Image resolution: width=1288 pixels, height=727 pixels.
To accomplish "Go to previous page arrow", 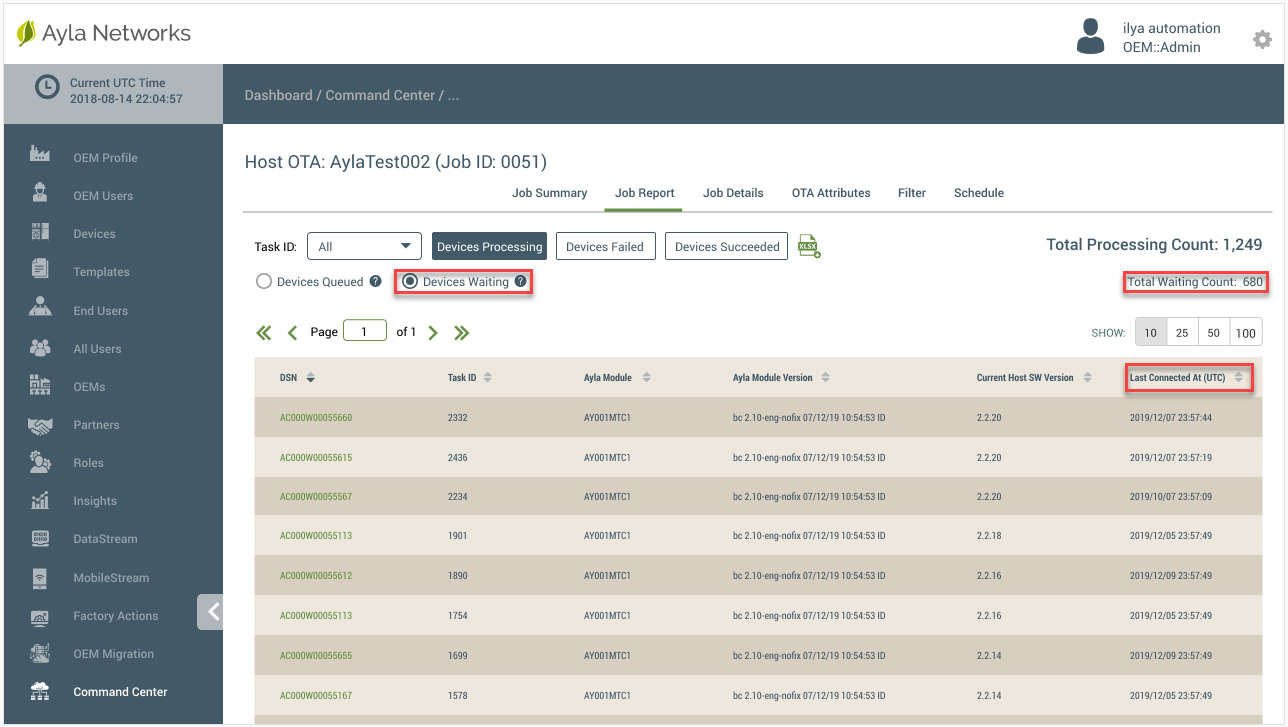I will tap(293, 333).
